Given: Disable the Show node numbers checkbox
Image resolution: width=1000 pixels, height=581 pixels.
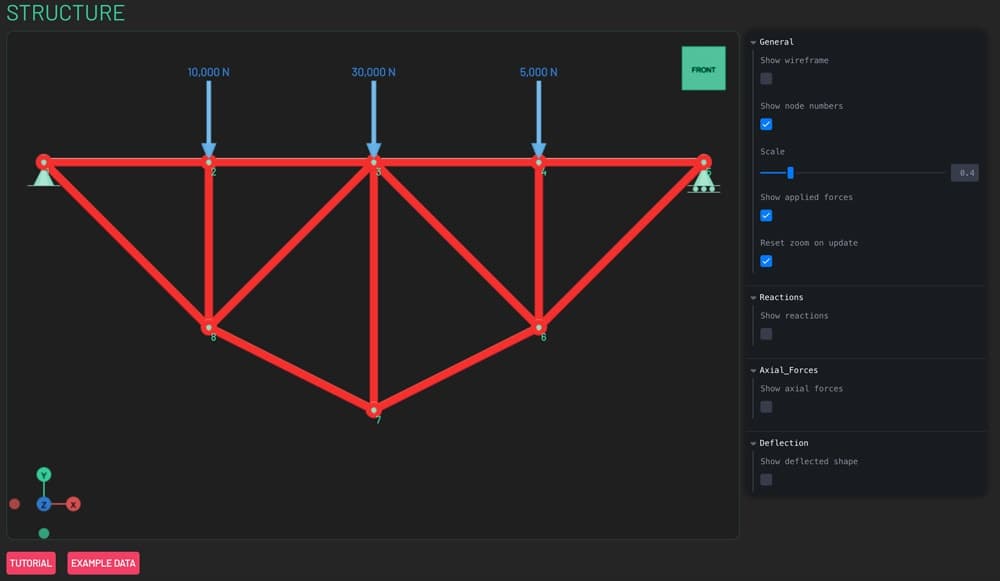Looking at the screenshot, I should 766,124.
